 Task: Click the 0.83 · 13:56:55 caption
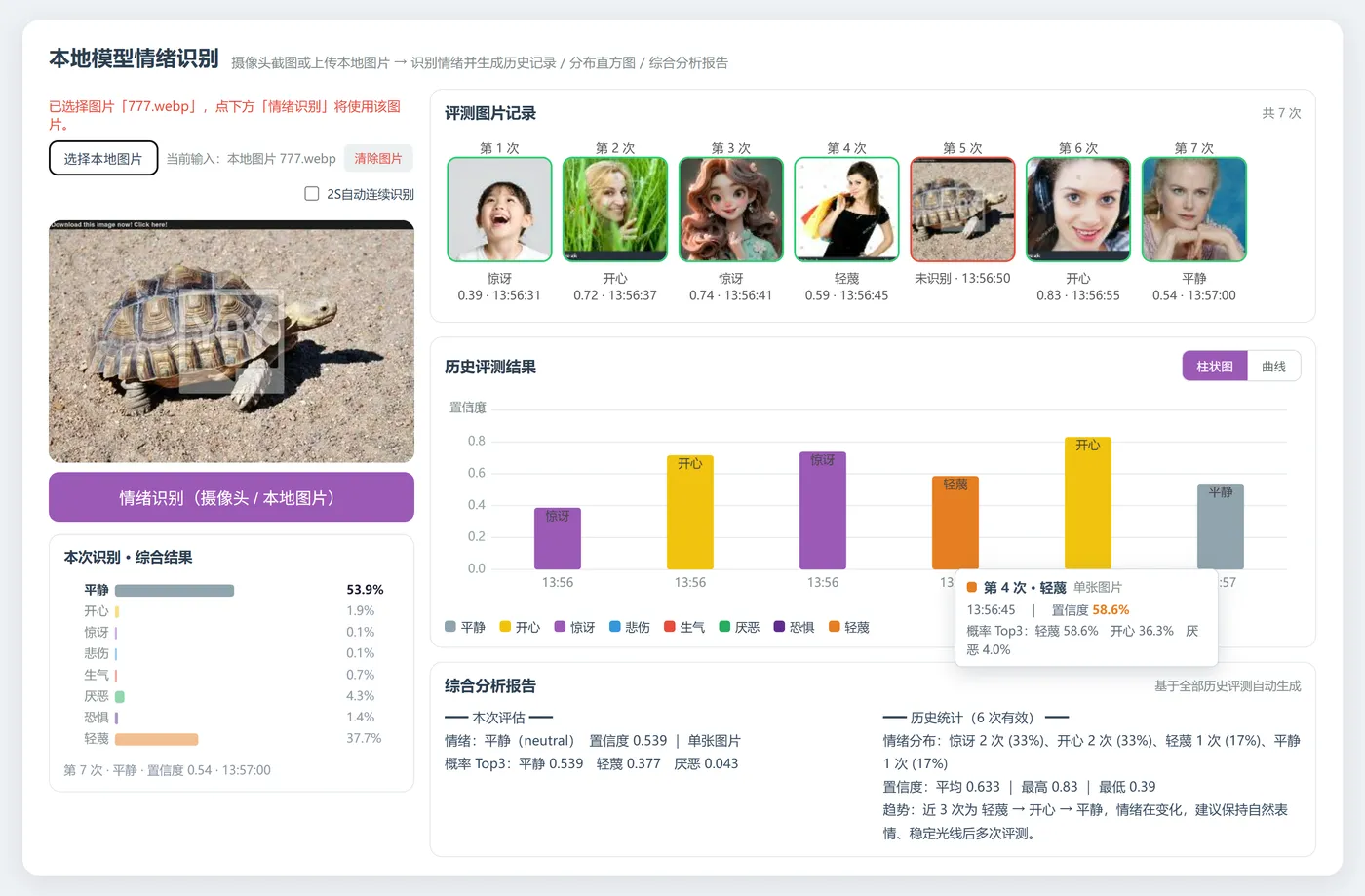click(1078, 294)
